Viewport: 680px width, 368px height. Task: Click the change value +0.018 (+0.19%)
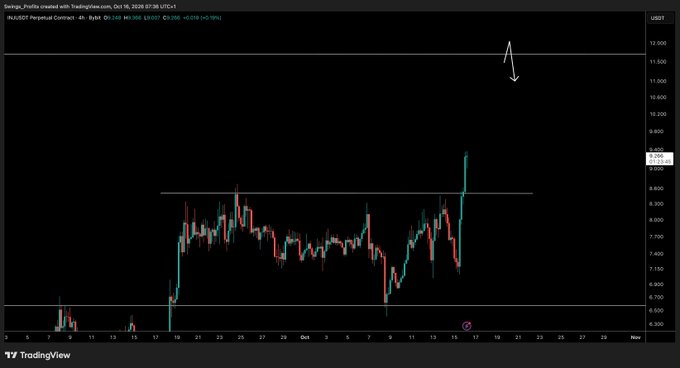[202, 18]
